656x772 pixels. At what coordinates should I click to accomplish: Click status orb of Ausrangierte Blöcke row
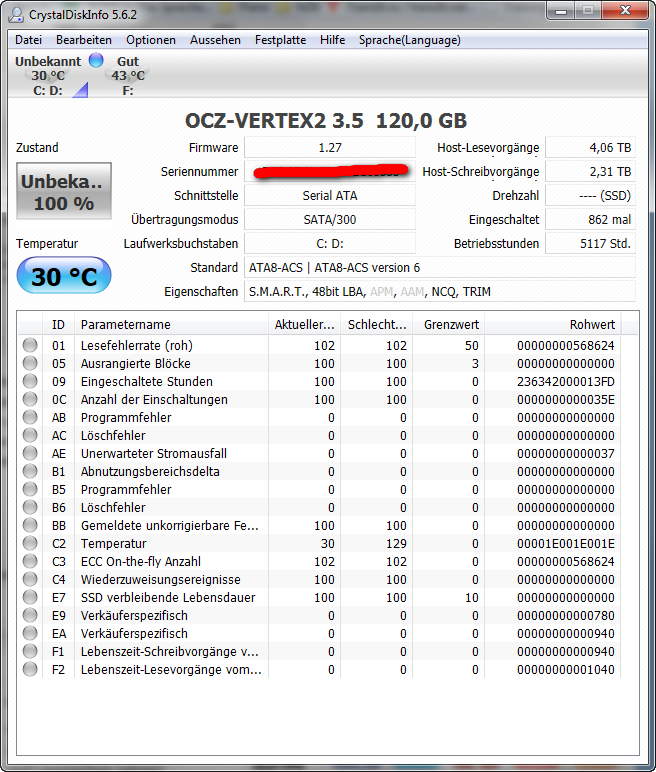(30, 363)
